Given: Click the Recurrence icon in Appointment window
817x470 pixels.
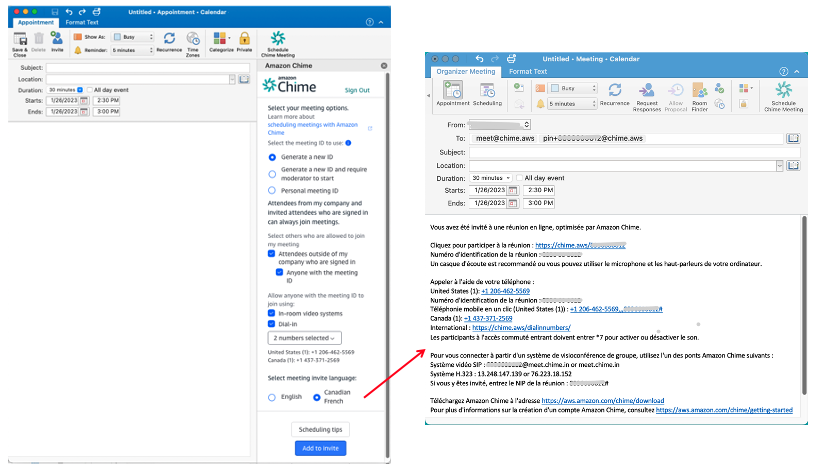Looking at the screenshot, I should 169,42.
